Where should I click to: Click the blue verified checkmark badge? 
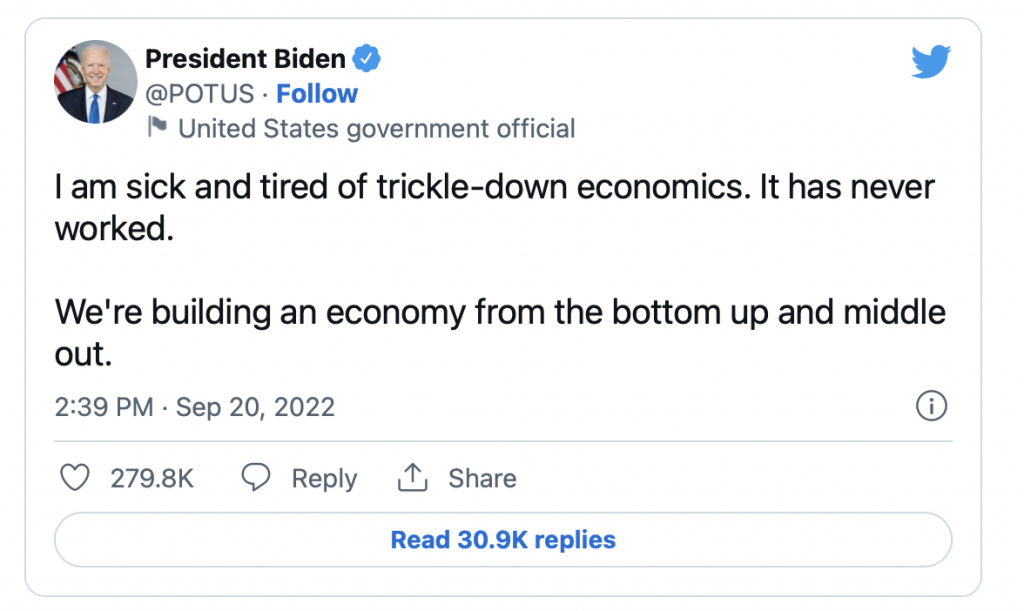tap(368, 59)
